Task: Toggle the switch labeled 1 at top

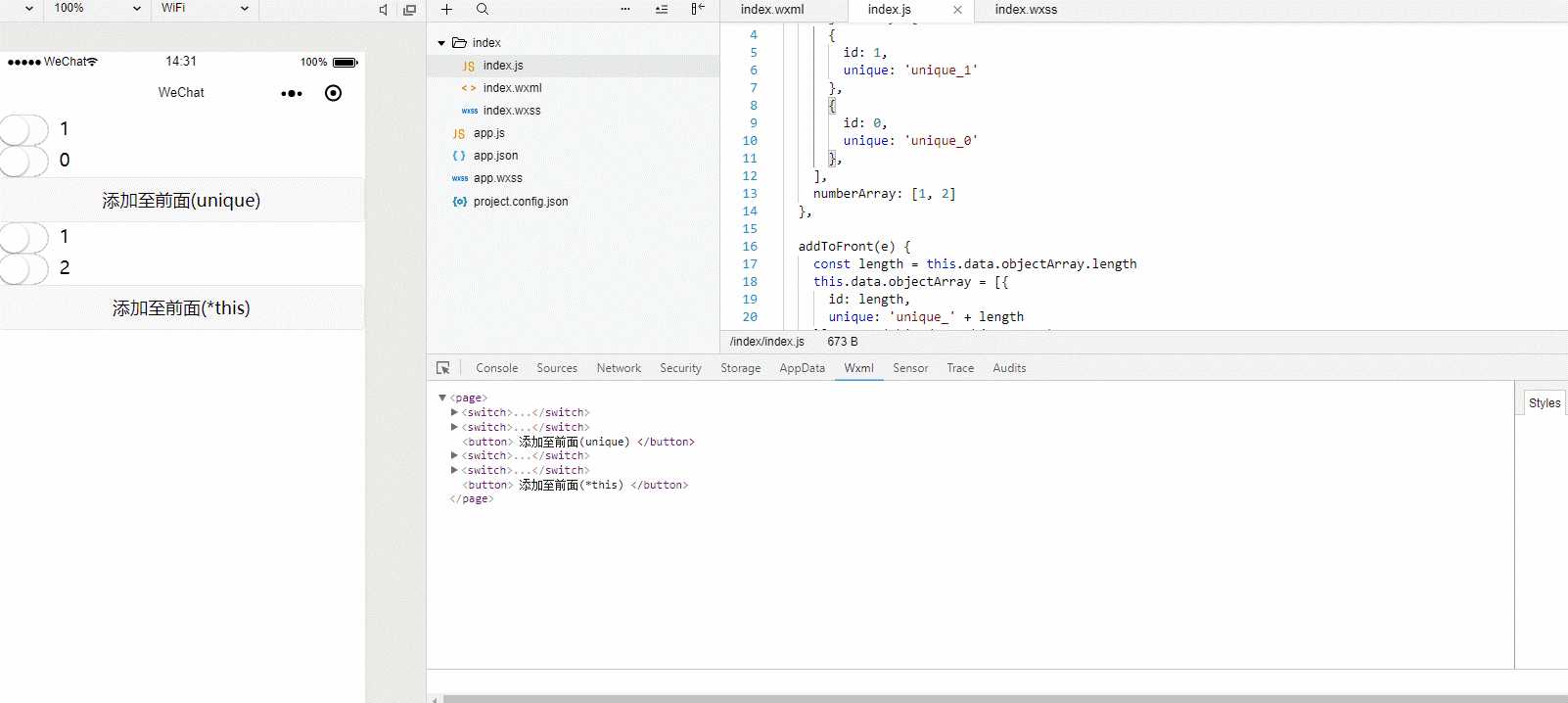Action: point(23,129)
